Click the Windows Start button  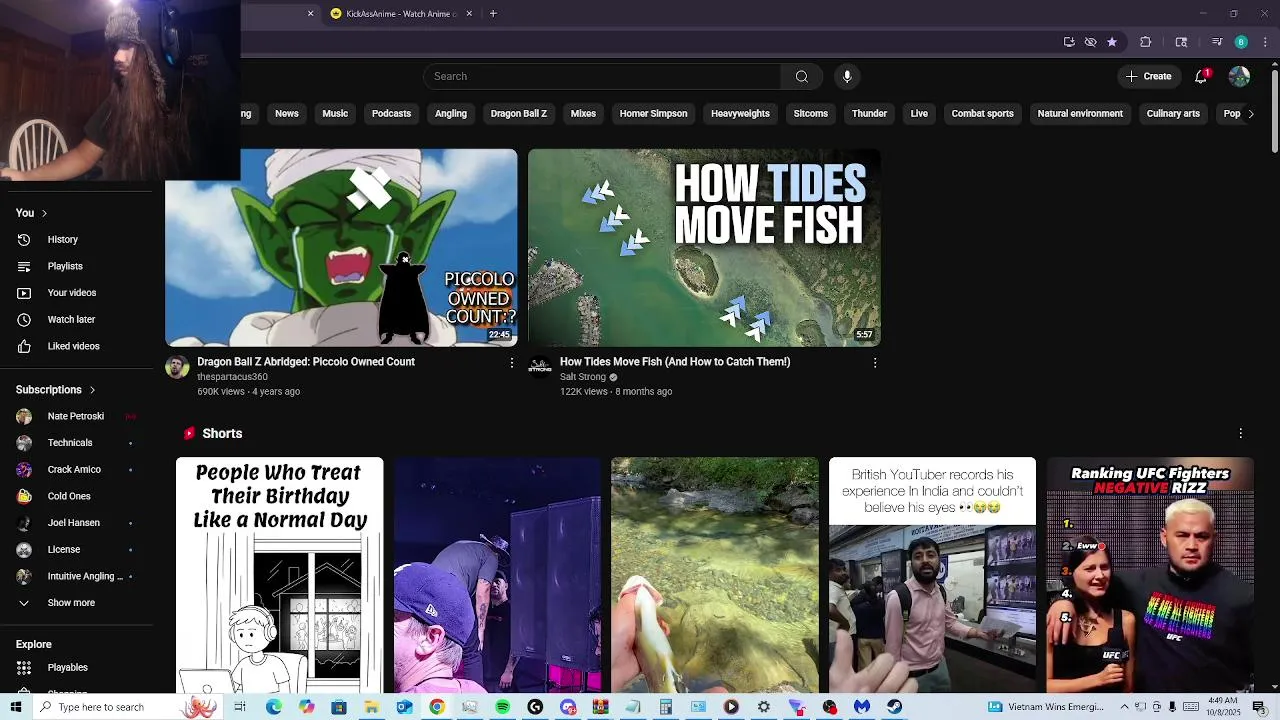point(16,707)
